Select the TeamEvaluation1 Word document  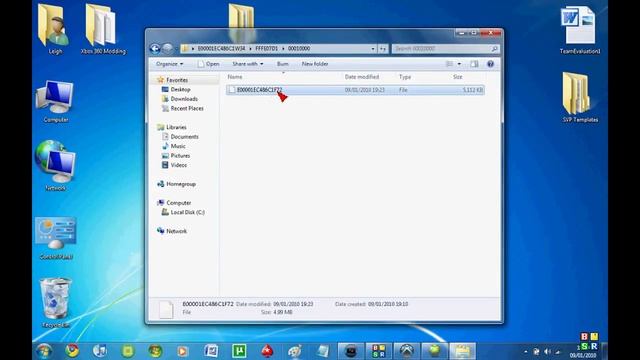coord(580,29)
